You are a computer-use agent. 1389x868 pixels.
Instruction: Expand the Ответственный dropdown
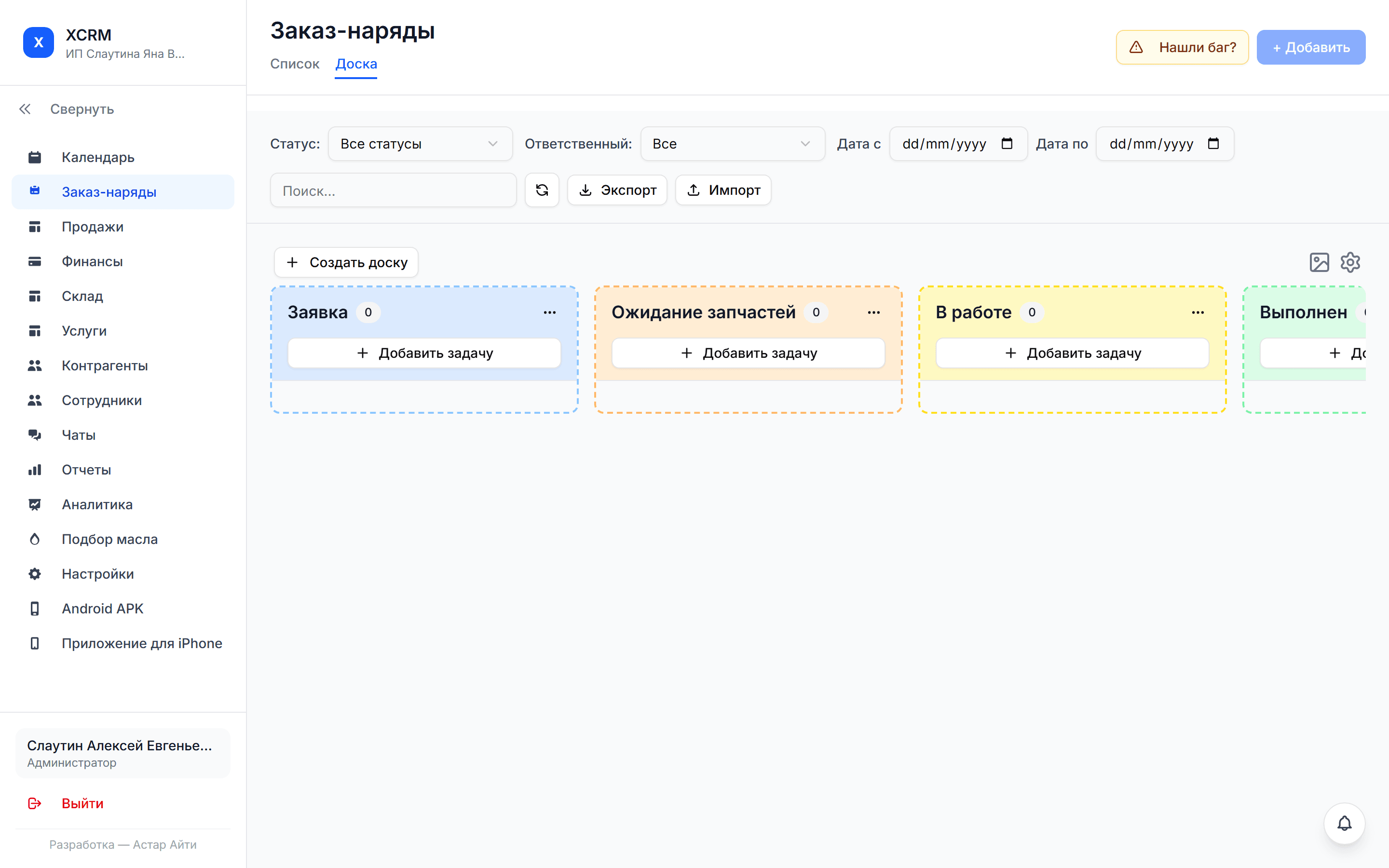coord(733,144)
